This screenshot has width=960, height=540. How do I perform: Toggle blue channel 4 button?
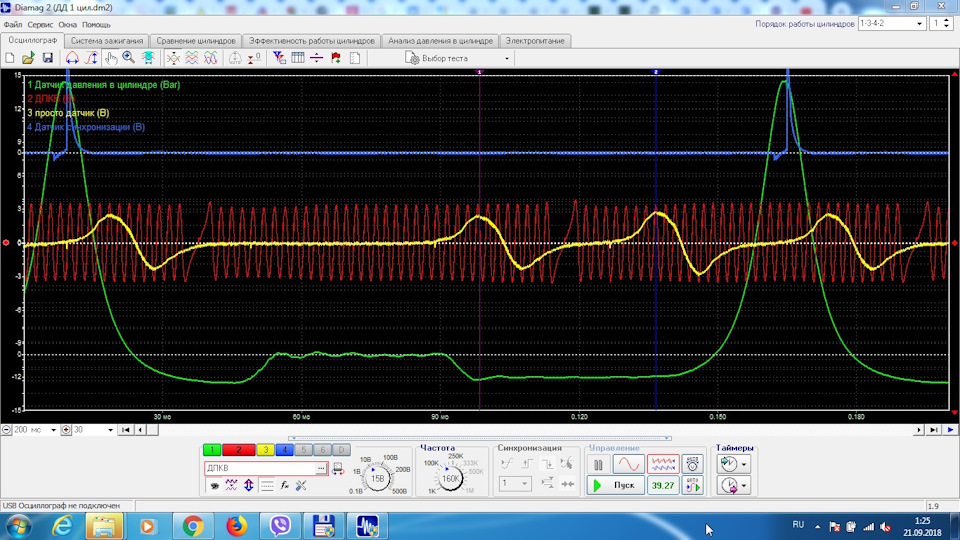[284, 450]
